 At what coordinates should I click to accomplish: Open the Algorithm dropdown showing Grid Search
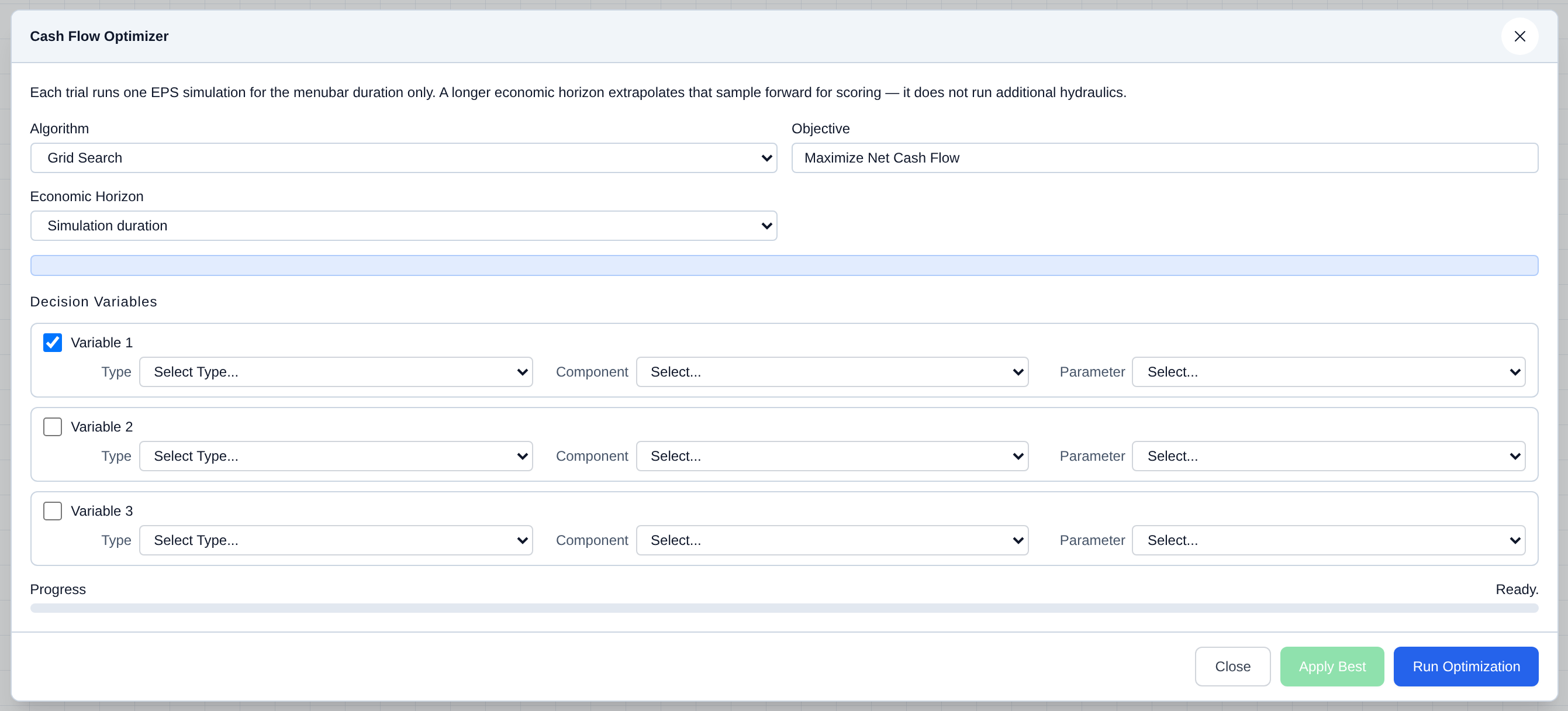(403, 158)
